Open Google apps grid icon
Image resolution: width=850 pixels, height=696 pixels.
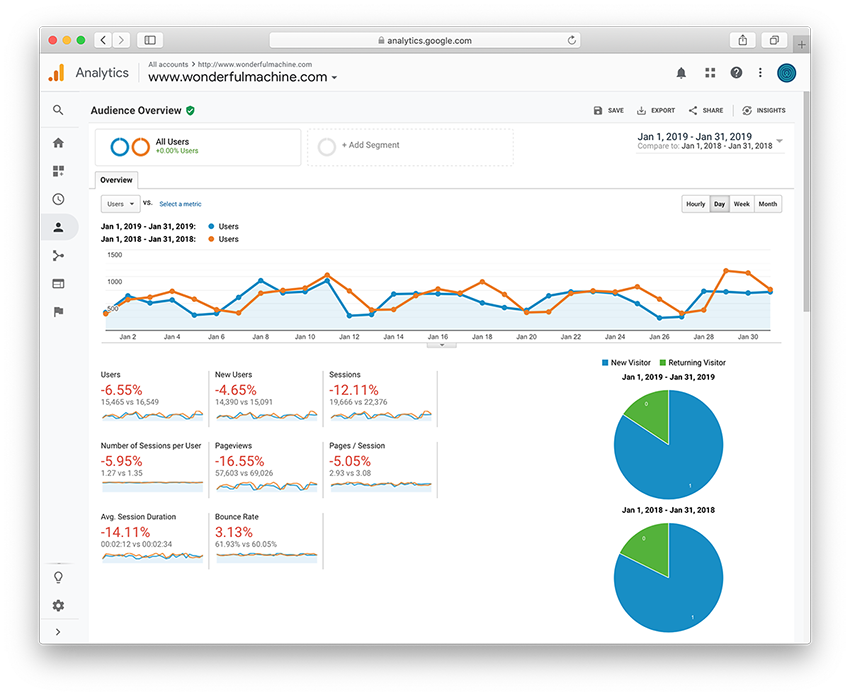(x=710, y=73)
